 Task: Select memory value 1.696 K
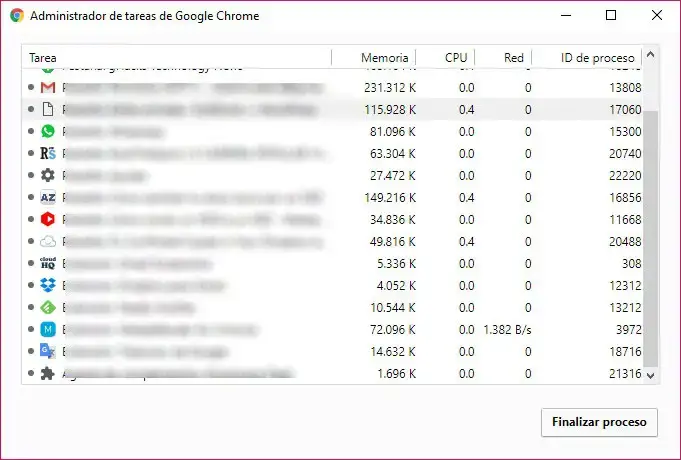coord(396,374)
